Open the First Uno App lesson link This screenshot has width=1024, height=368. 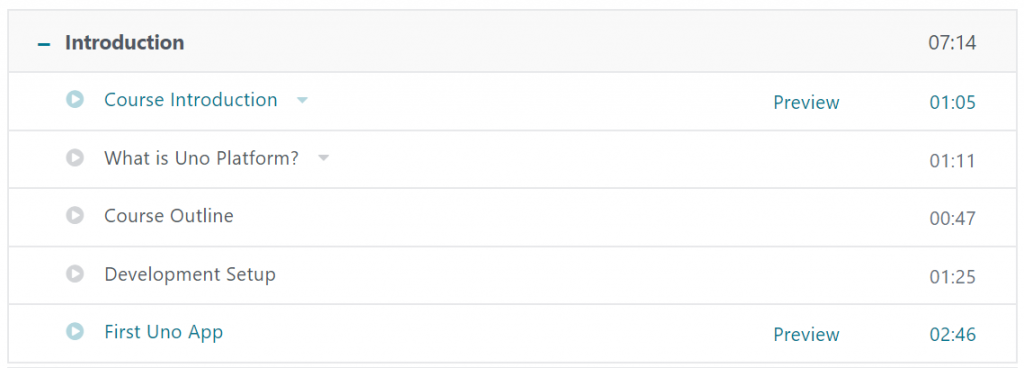(164, 332)
